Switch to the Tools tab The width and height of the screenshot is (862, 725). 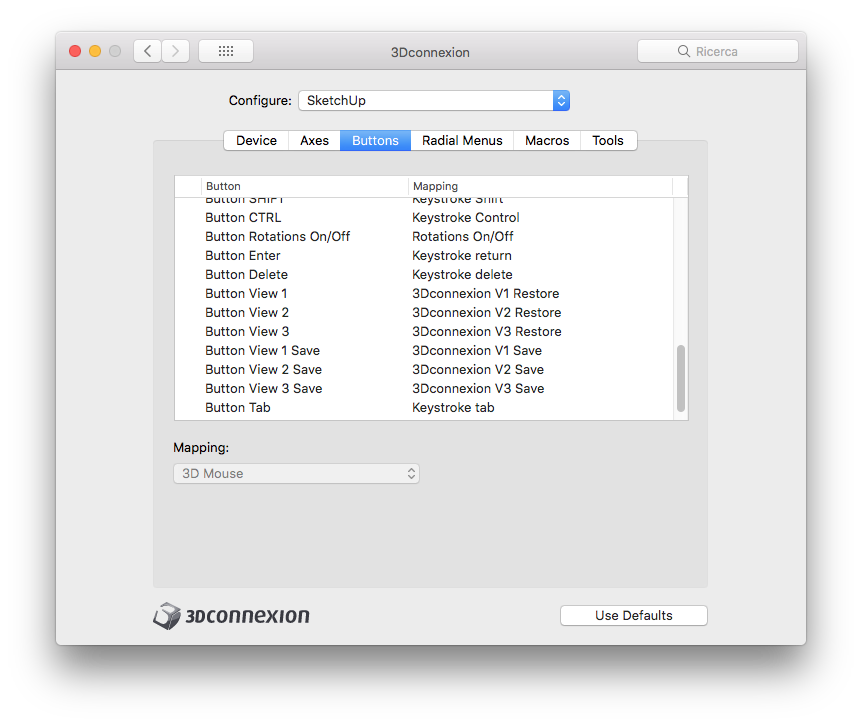608,141
